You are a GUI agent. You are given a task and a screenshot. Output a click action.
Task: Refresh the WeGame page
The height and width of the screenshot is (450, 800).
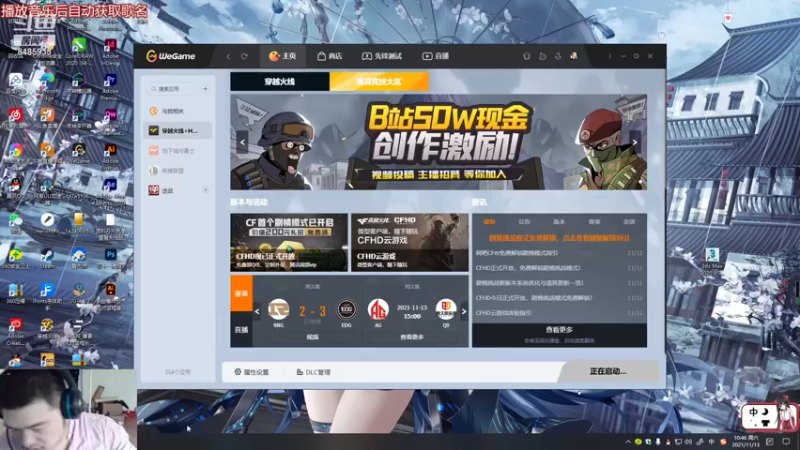tap(244, 56)
